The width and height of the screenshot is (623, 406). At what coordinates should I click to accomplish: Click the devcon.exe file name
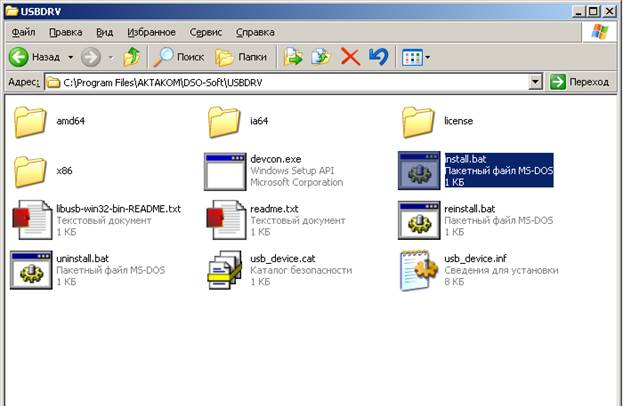point(276,159)
